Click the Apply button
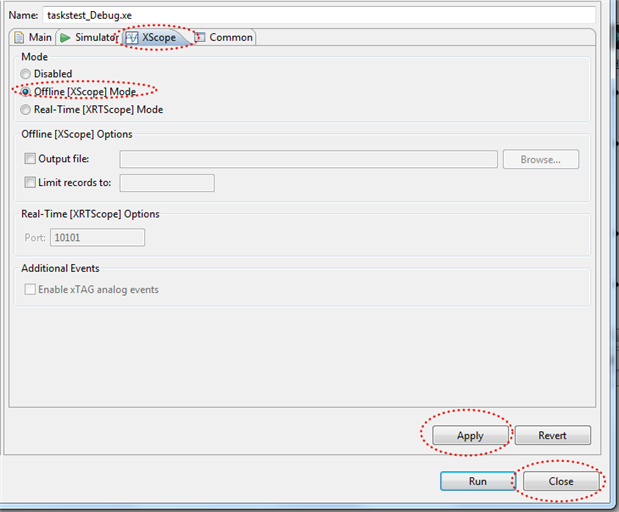 470,435
